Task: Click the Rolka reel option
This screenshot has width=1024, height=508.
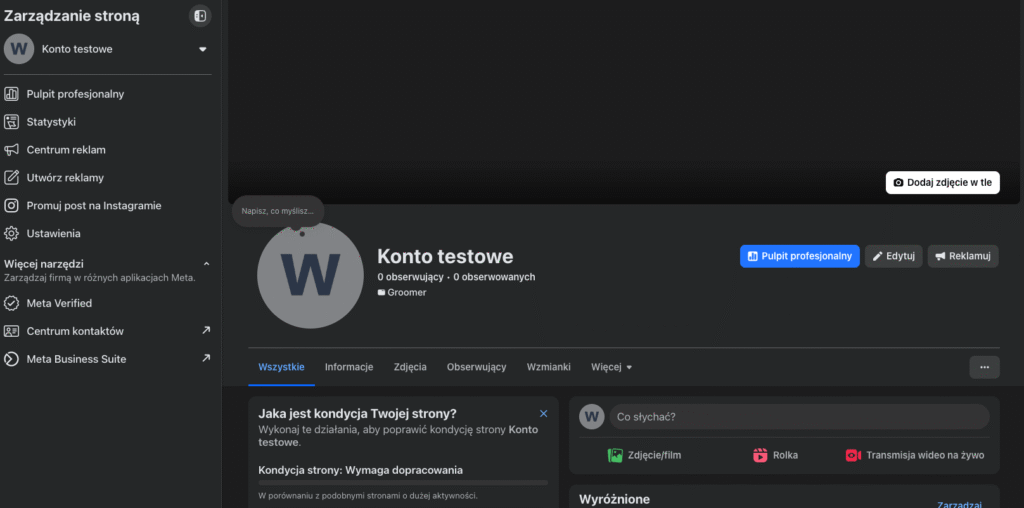Action: pyautogui.click(x=776, y=455)
